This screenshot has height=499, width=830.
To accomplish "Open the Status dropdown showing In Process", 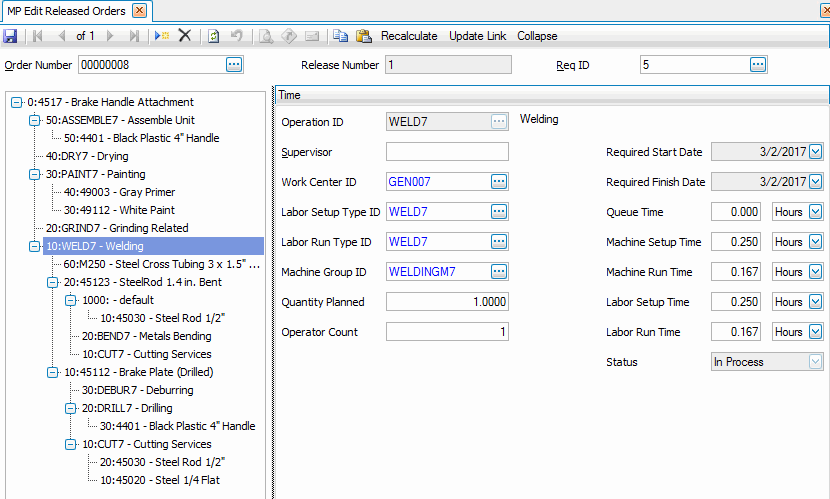I will tap(816, 362).
